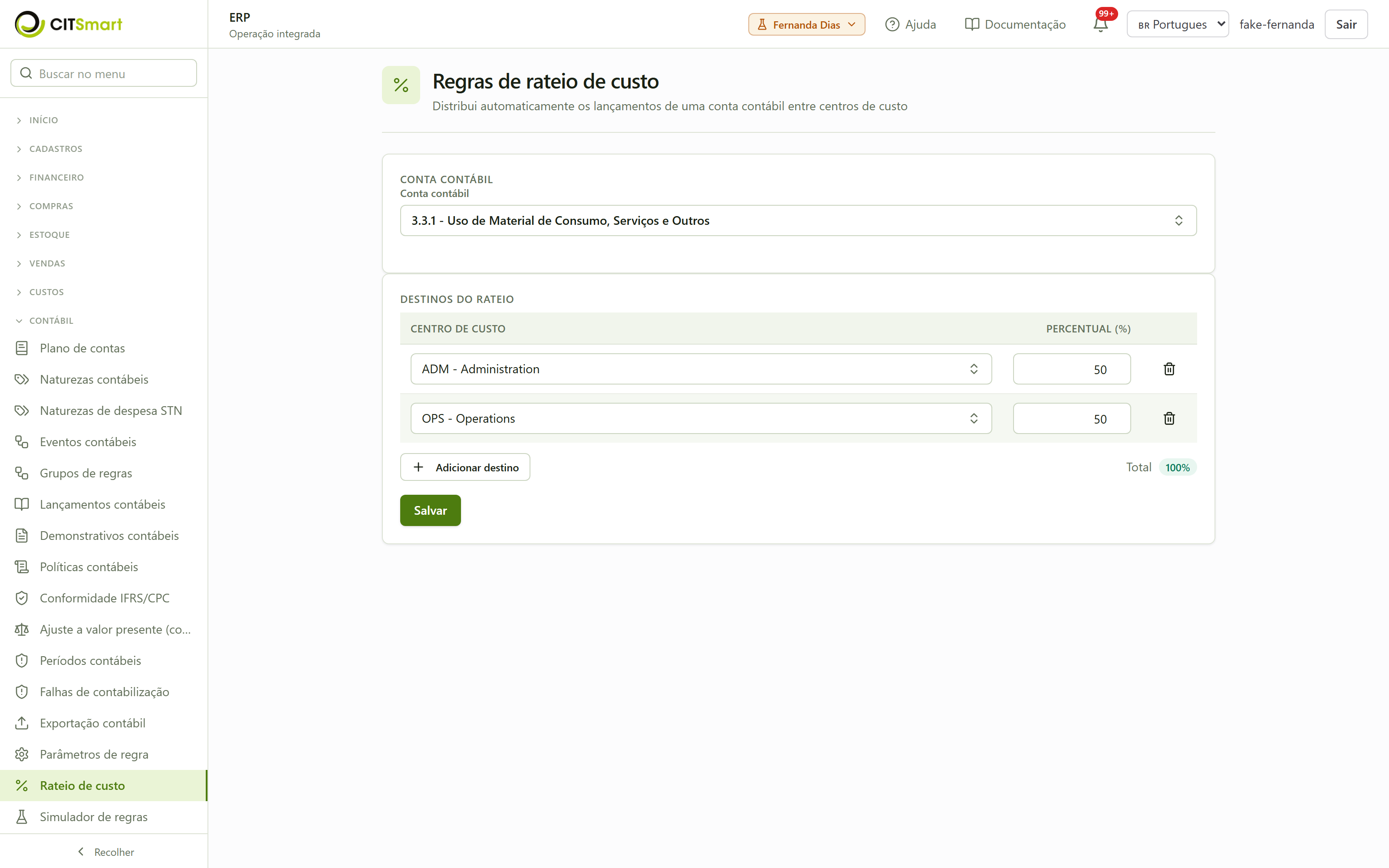
Task: Open the ADM - Administration cost center dropdown
Action: (x=701, y=368)
